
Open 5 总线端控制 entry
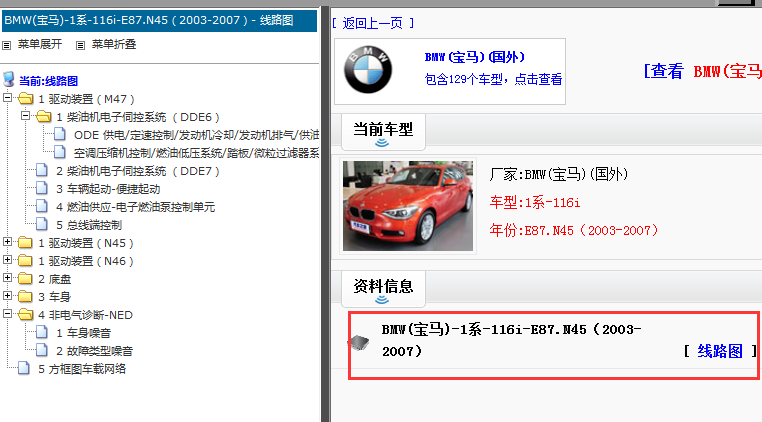89,225
